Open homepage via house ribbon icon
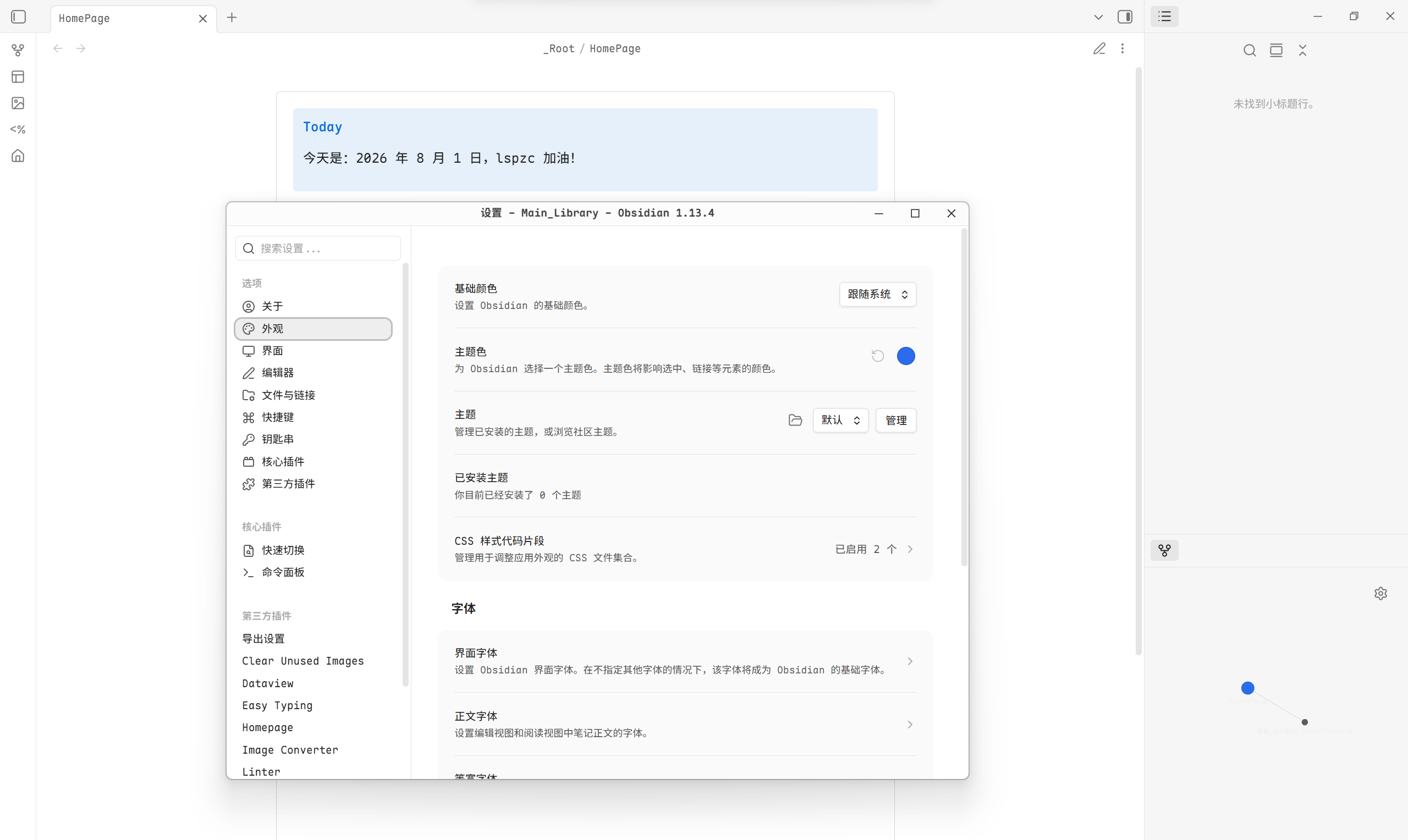The height and width of the screenshot is (840, 1408). point(18,156)
